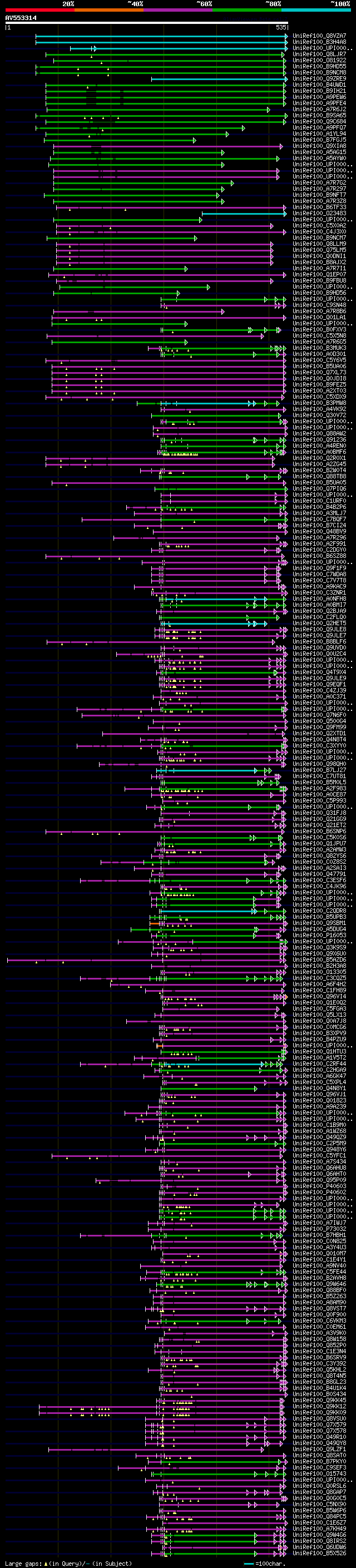Image resolution: width=356 pixels, height=1568 pixels.
Task: Select the UniRef100_B2W0T4 label
Action: [x=319, y=471]
